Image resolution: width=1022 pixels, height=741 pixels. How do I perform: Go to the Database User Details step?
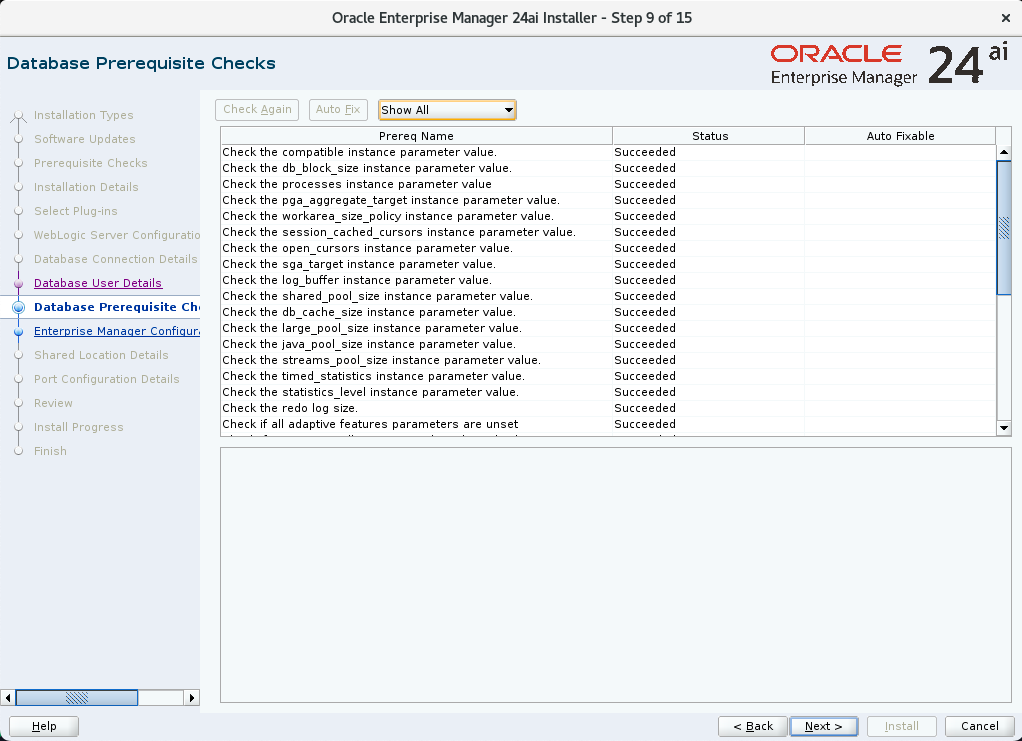point(98,283)
